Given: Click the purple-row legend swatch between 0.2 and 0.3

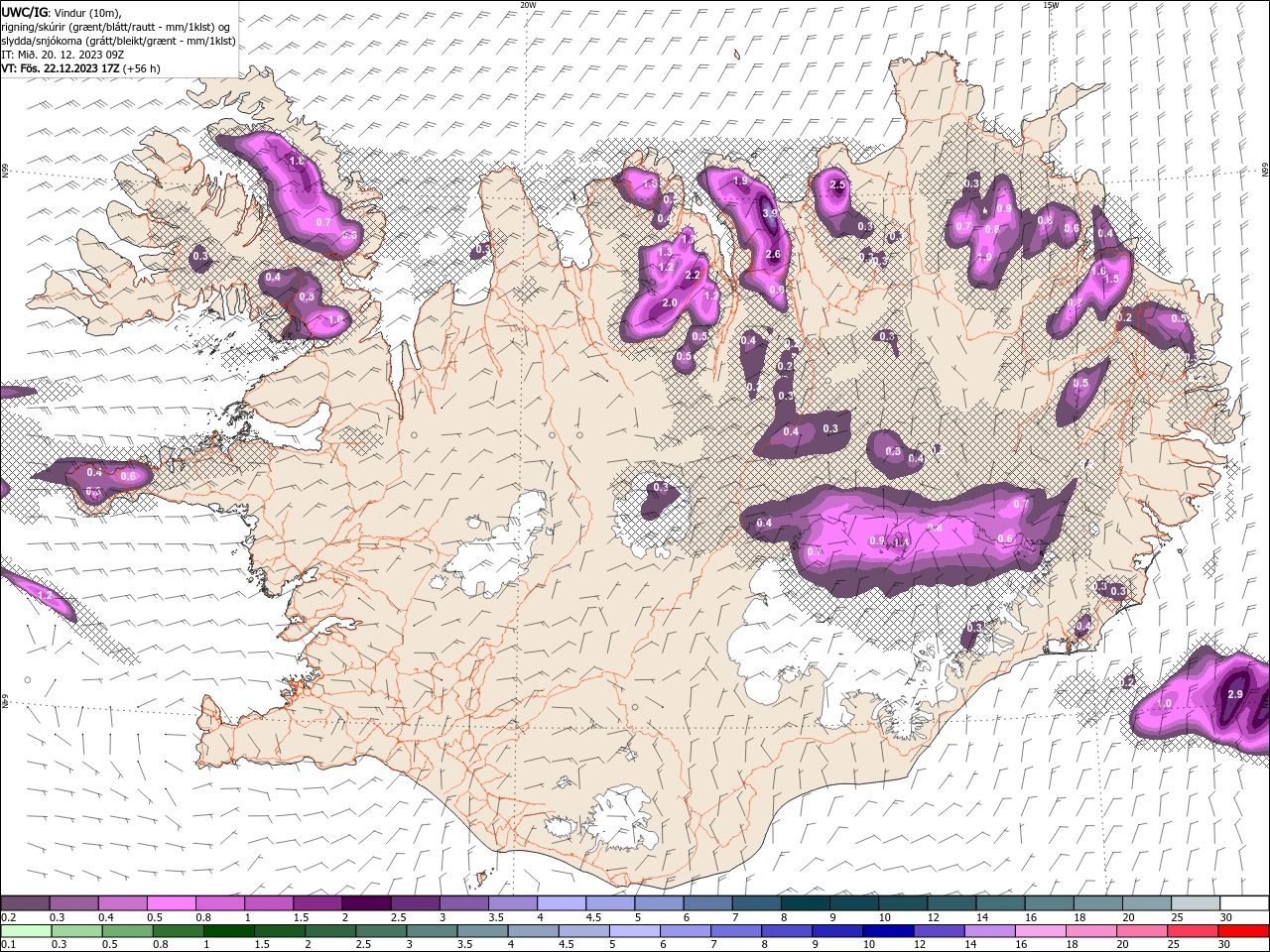Looking at the screenshot, I should pyautogui.click(x=25, y=903).
